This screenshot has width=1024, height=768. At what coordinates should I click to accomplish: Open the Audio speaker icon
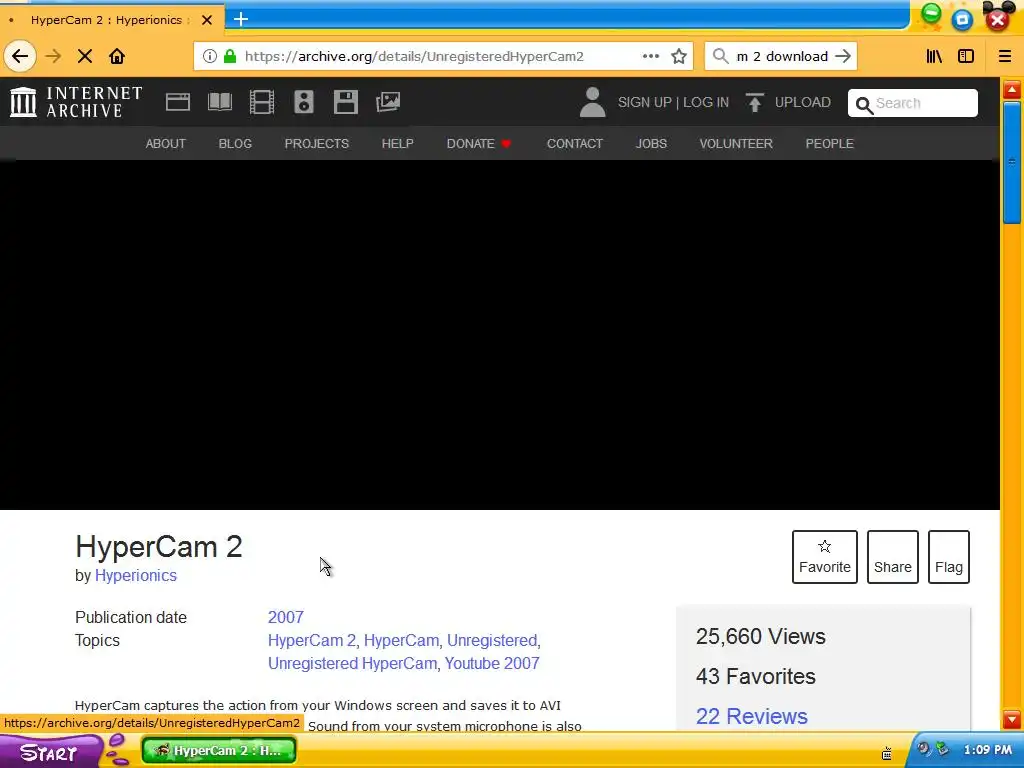coord(304,102)
